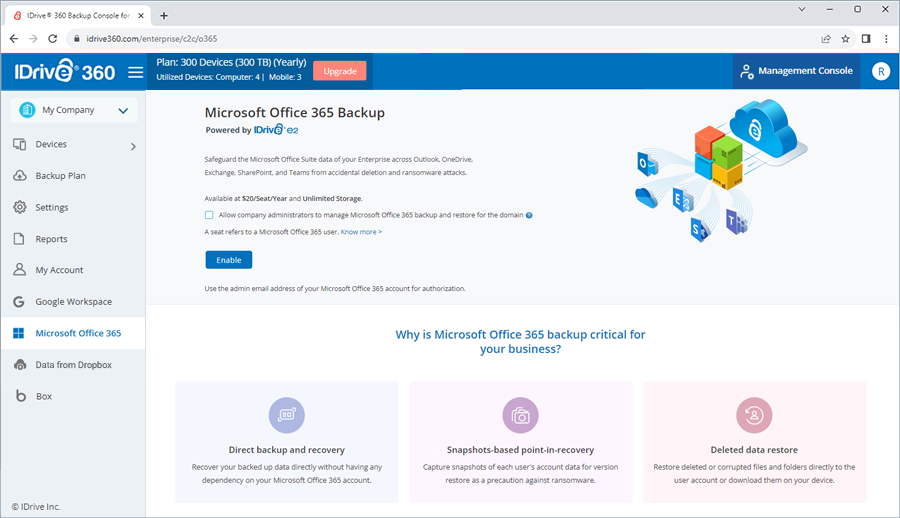The image size is (900, 518).
Task: Open Google Workspace in sidebar
Action: (x=73, y=301)
